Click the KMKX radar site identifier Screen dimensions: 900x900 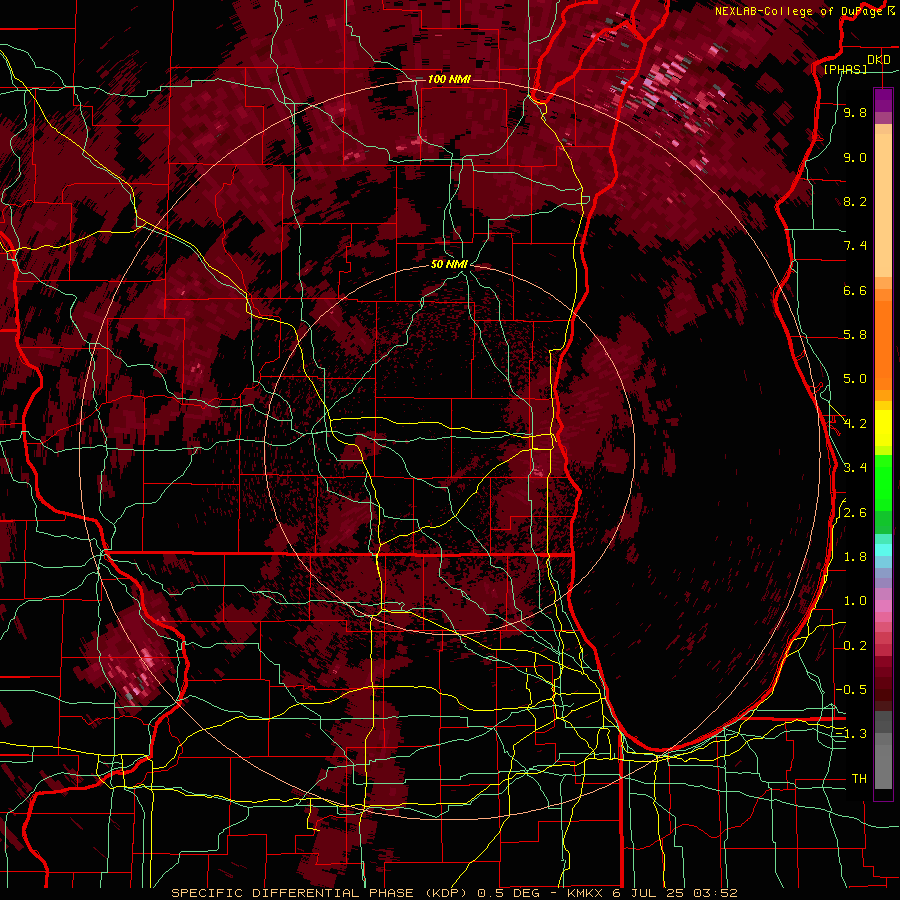586,893
